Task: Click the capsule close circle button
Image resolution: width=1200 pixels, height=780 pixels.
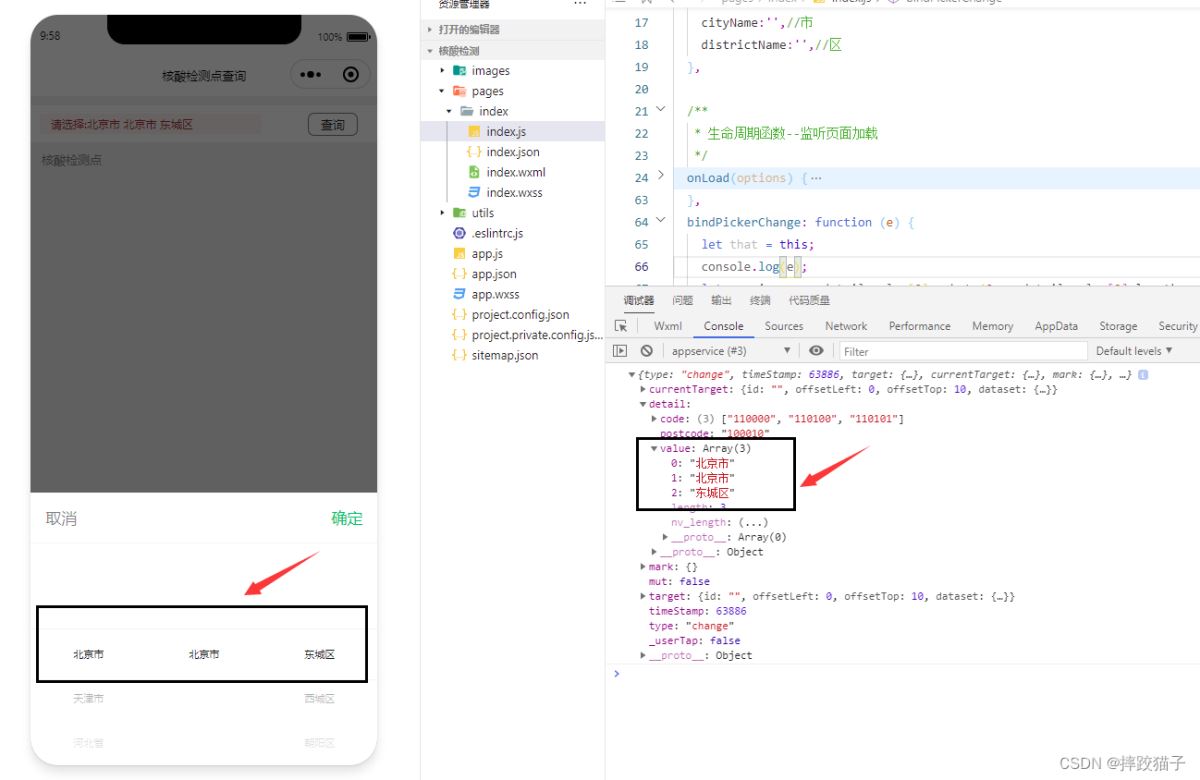Action: point(350,75)
